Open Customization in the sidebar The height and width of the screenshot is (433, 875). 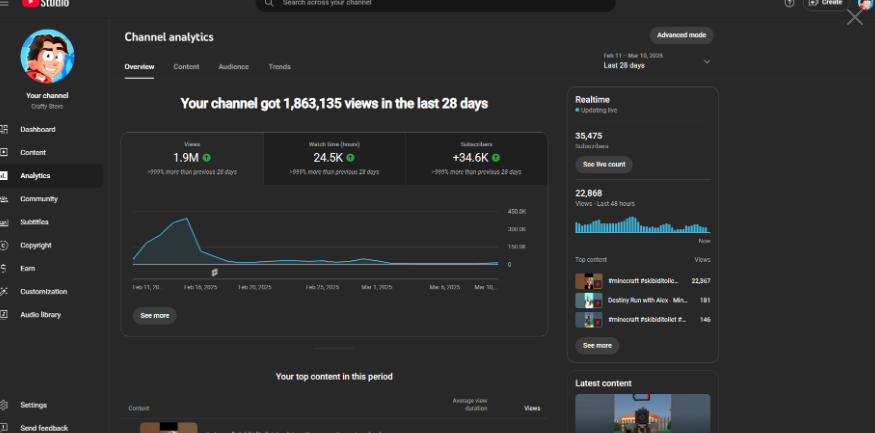pos(44,292)
